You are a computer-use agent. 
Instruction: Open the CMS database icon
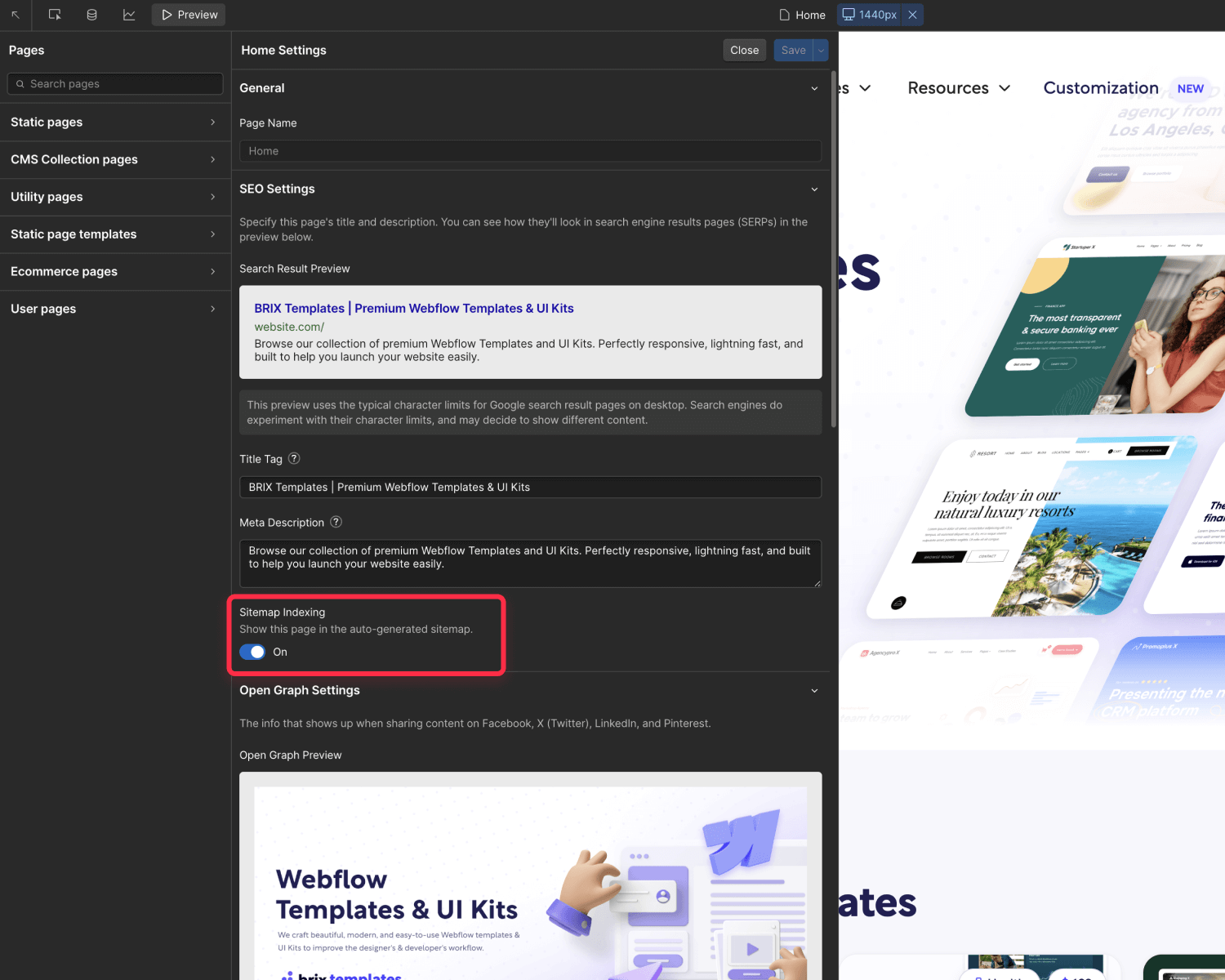pyautogui.click(x=92, y=15)
